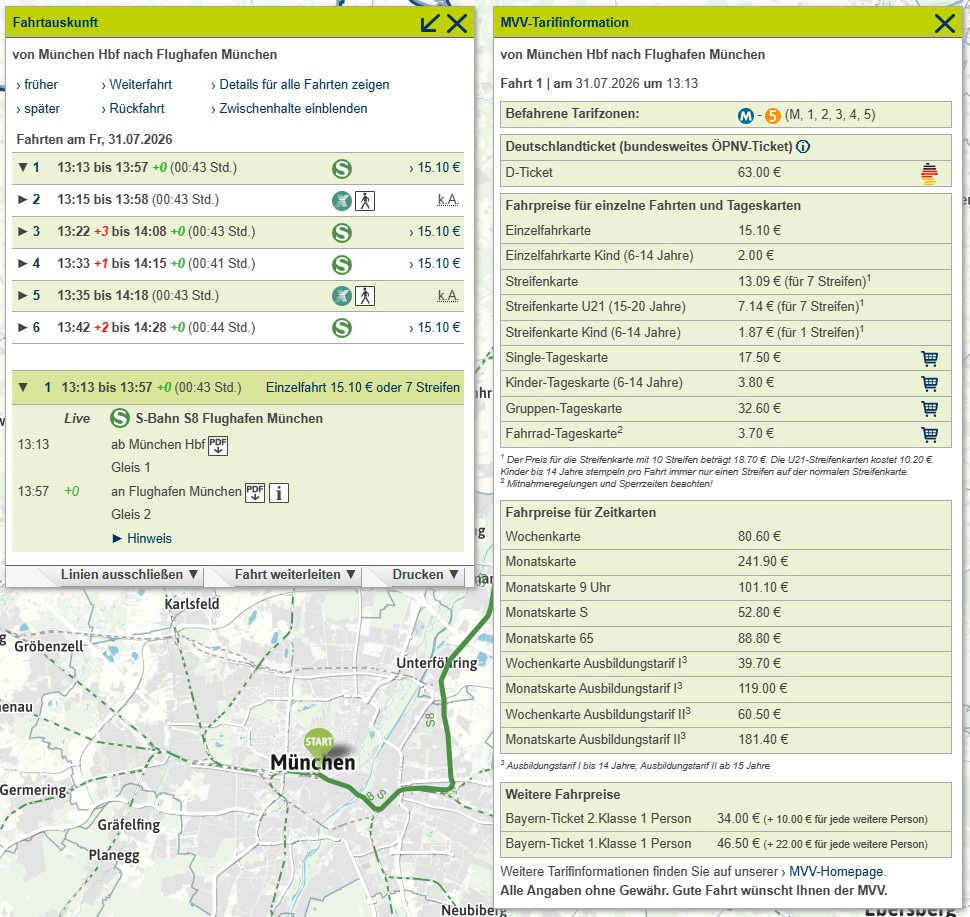970x917 pixels.
Task: Expand trip 6 departing 13:42
Action: tap(23, 328)
